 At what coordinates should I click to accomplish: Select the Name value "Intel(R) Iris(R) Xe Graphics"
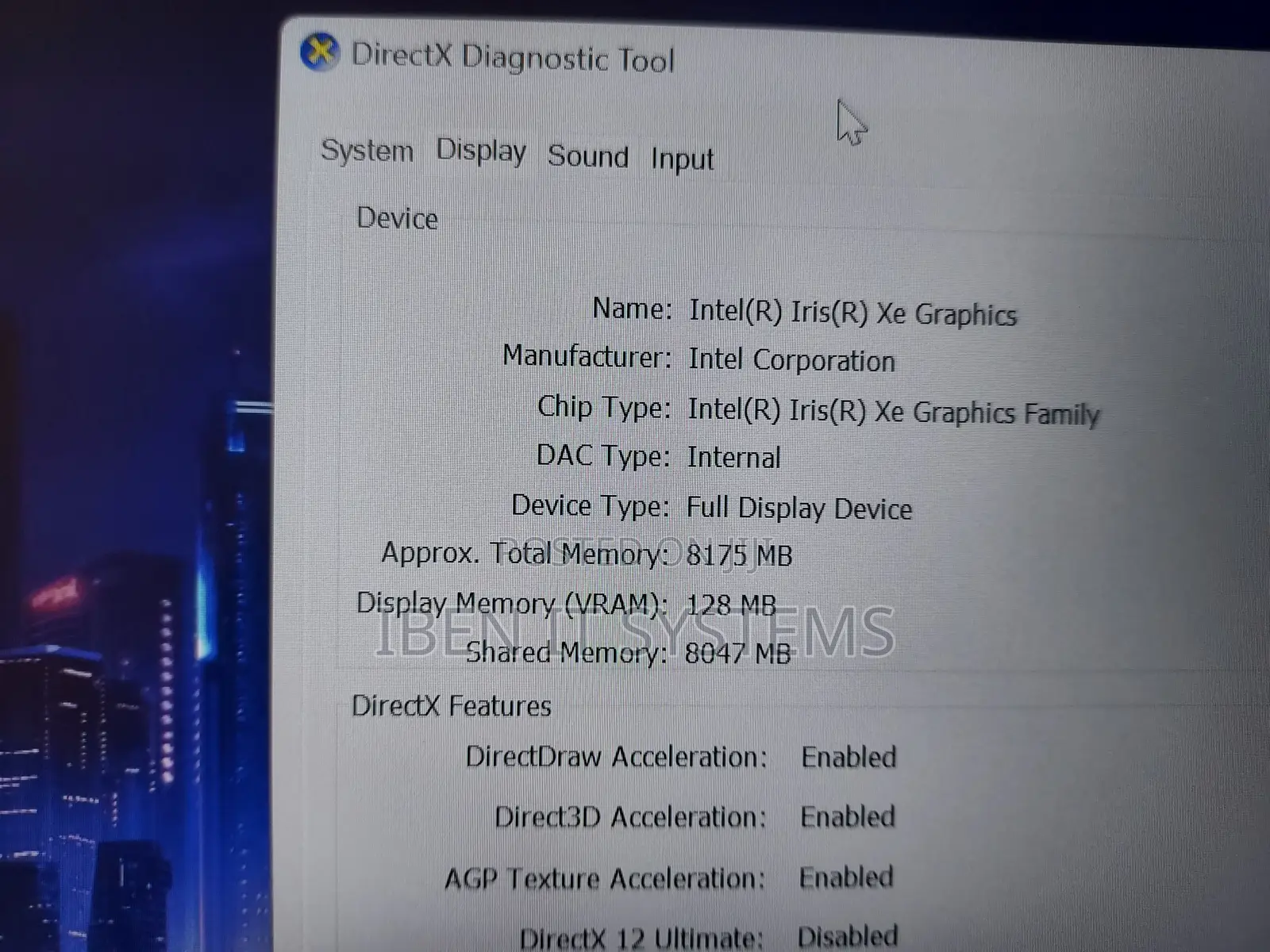pyautogui.click(x=852, y=313)
